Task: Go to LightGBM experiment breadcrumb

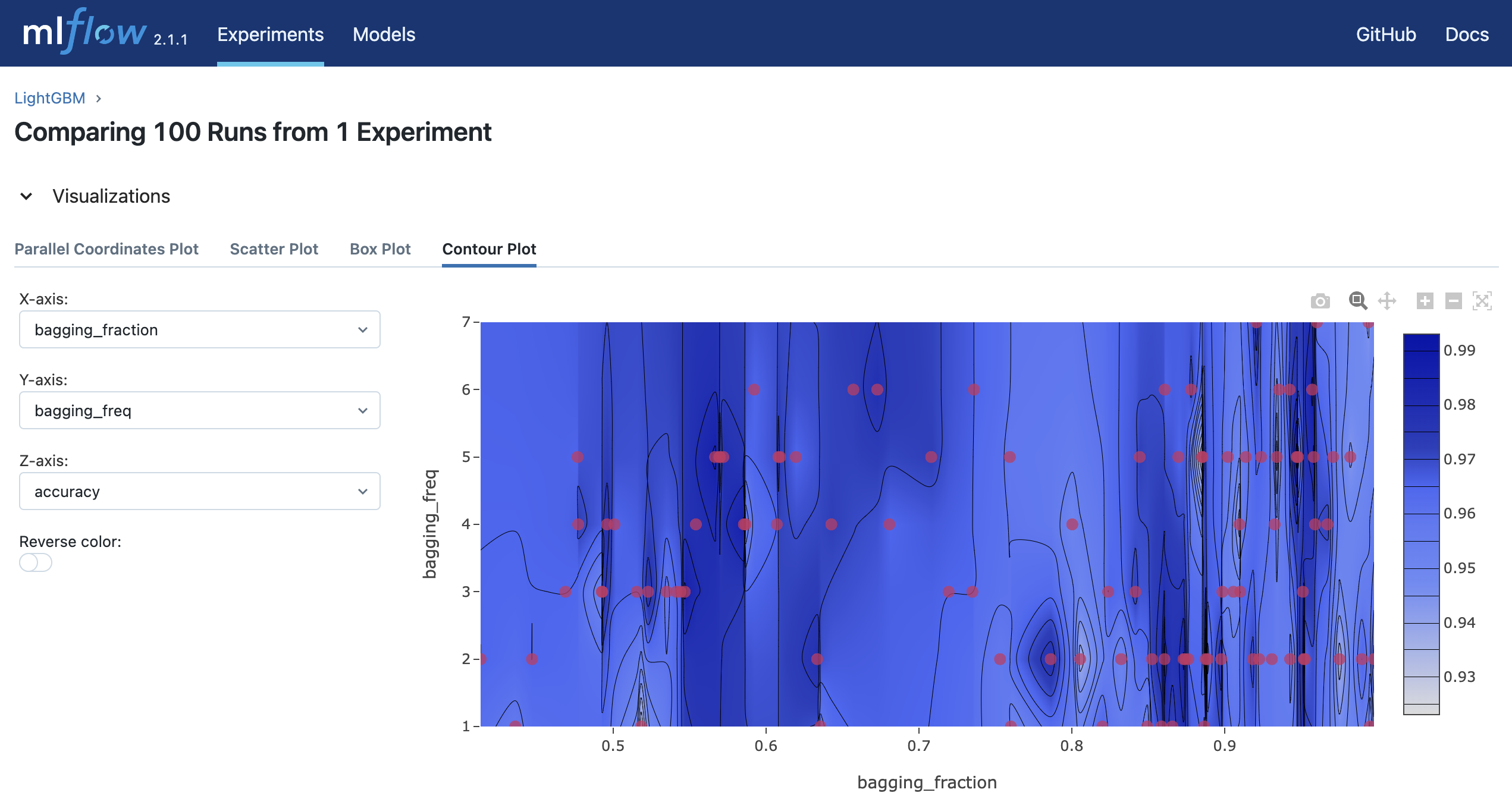Action: click(x=50, y=98)
